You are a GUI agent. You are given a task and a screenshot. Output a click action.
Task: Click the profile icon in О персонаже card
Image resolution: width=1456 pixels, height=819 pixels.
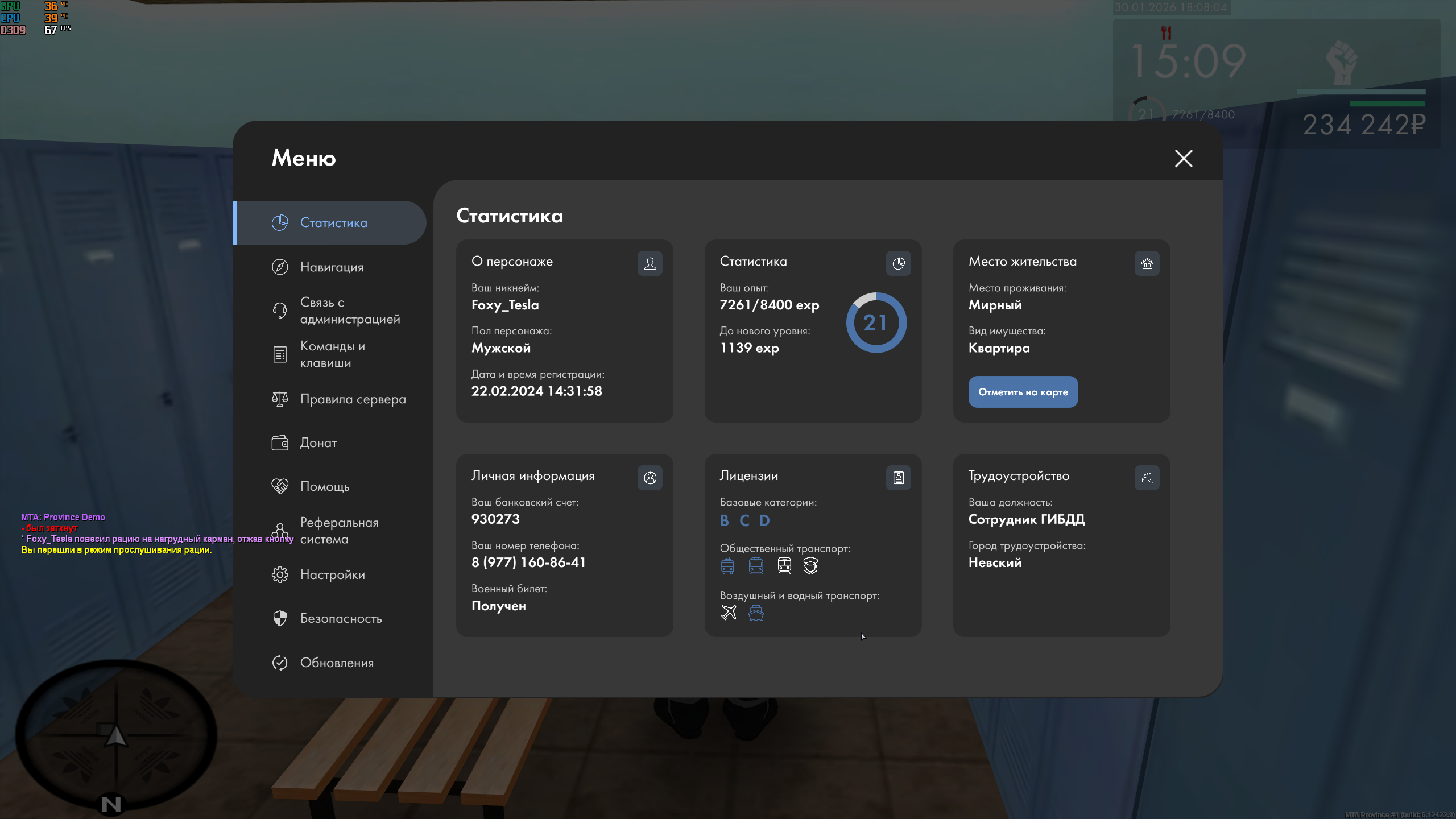click(650, 263)
